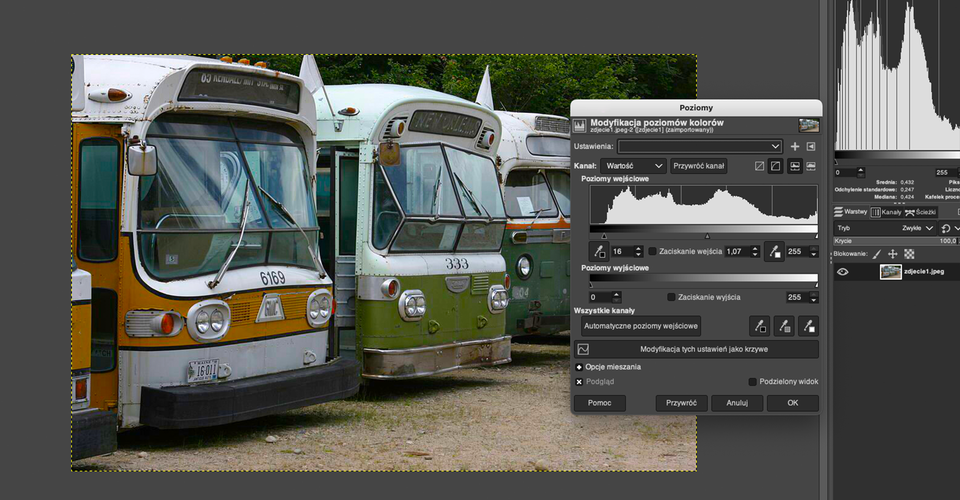Click Modyfikacja tych ustawień jako krzywe
Viewport: 960px width, 500px height.
(x=696, y=349)
